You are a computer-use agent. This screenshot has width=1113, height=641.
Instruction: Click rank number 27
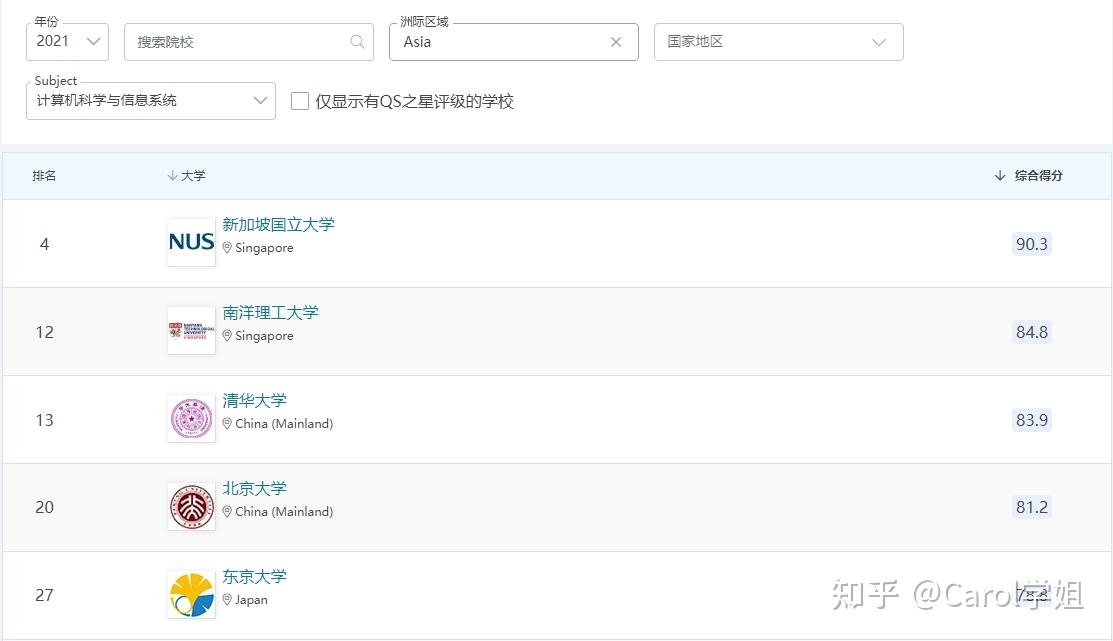pyautogui.click(x=45, y=596)
